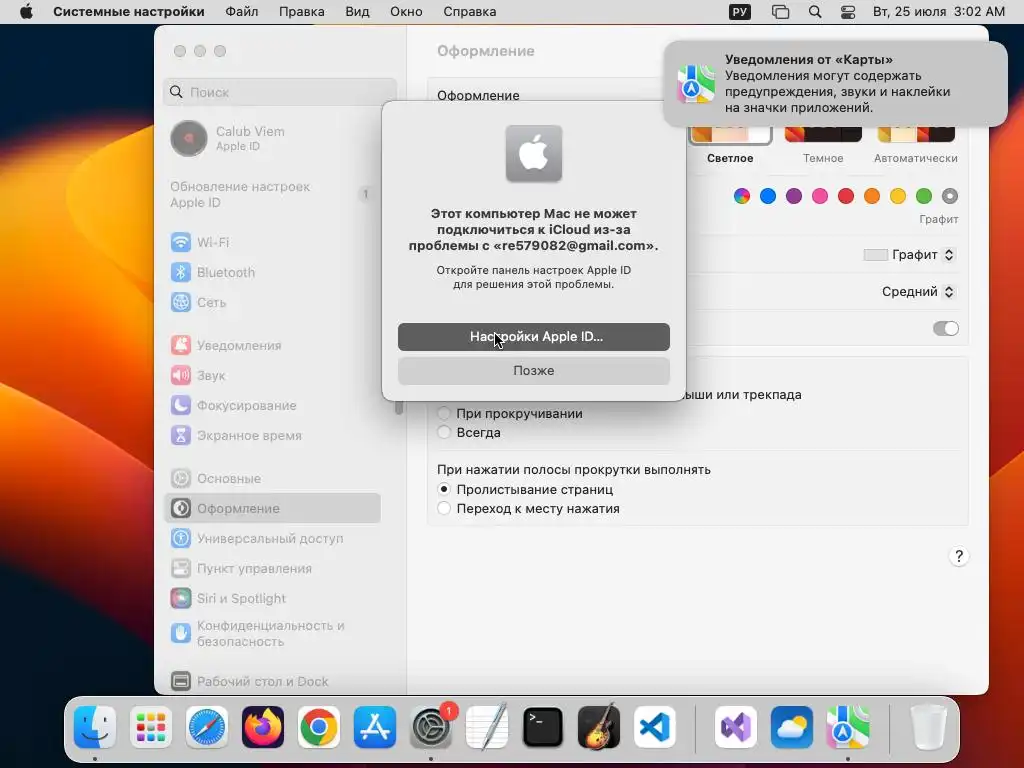1024x768 pixels.
Task: Choose the red accent color
Action: (x=846, y=196)
